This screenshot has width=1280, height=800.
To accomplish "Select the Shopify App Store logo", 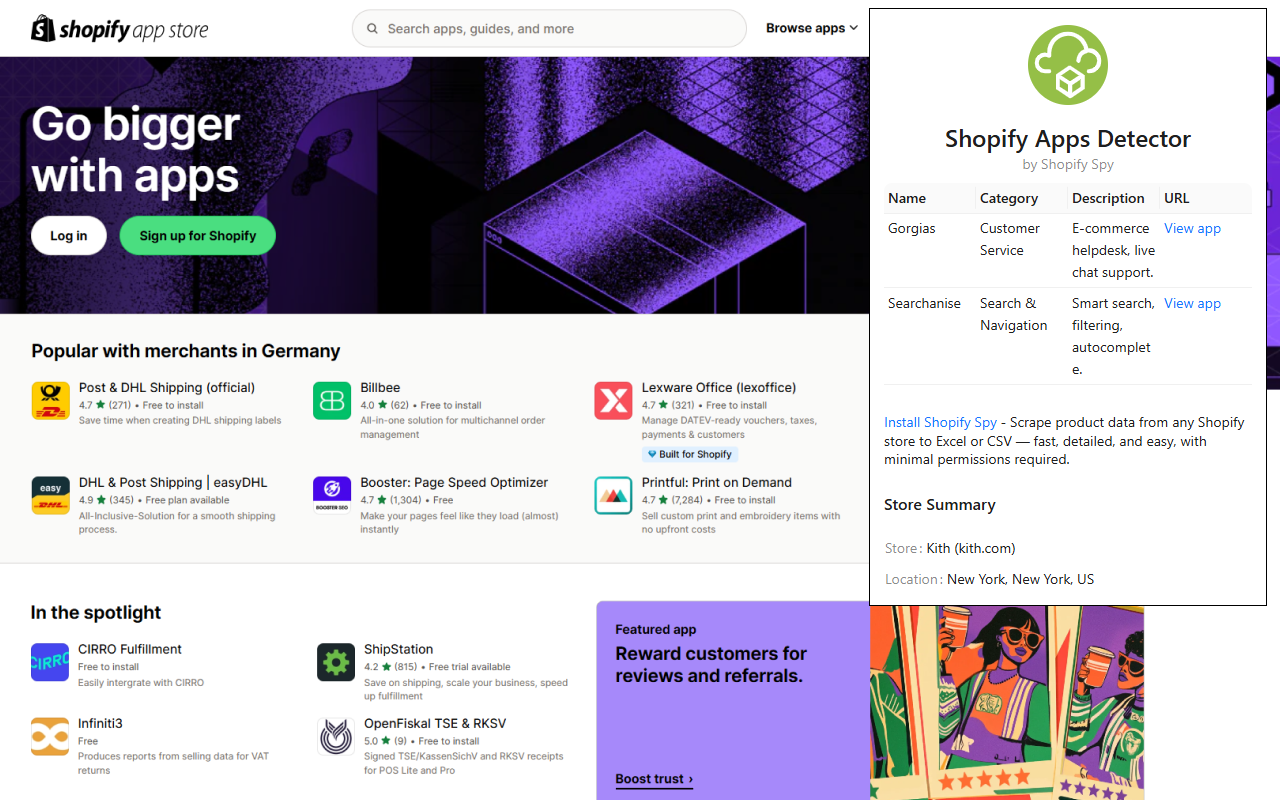I will tap(119, 28).
